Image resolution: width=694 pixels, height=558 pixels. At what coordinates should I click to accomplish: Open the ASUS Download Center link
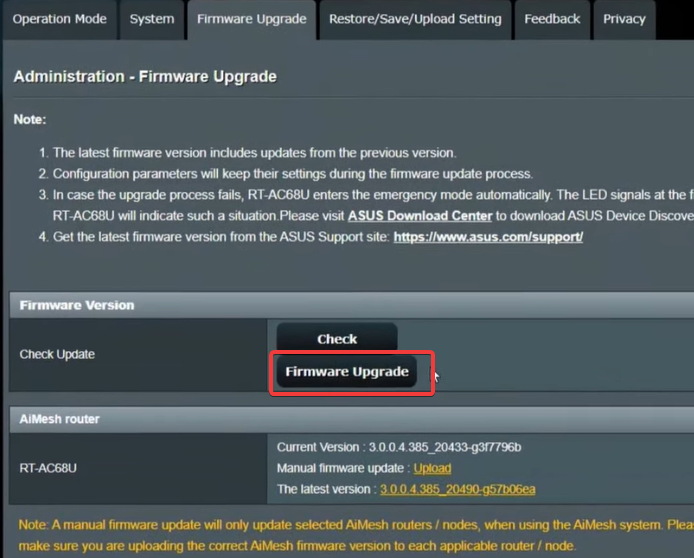[x=420, y=216]
